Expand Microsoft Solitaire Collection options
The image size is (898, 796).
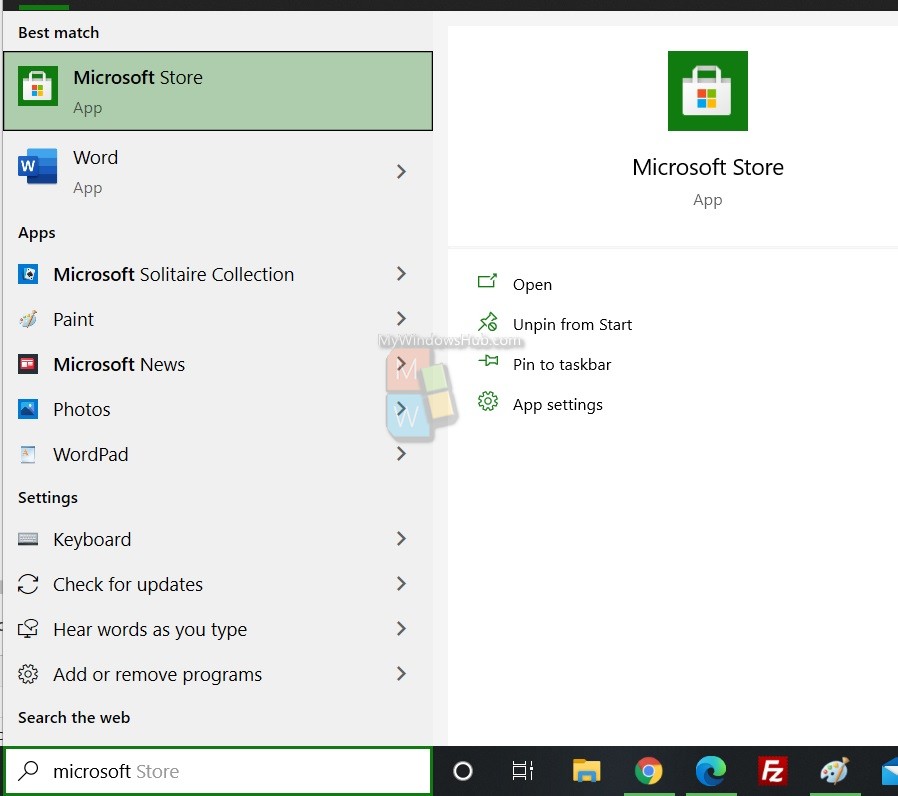pyautogui.click(x=401, y=274)
